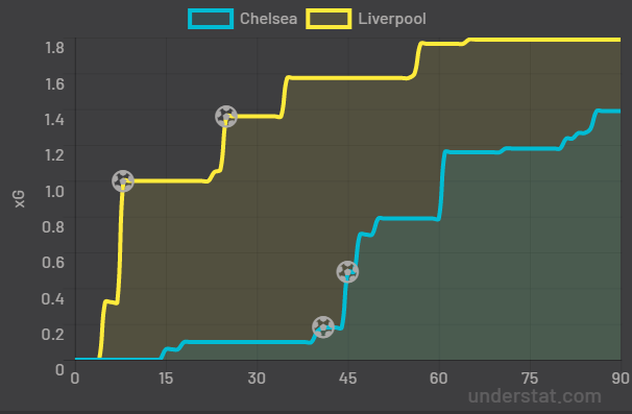
Task: Click the 90 minute tick label
Action: (x=621, y=378)
